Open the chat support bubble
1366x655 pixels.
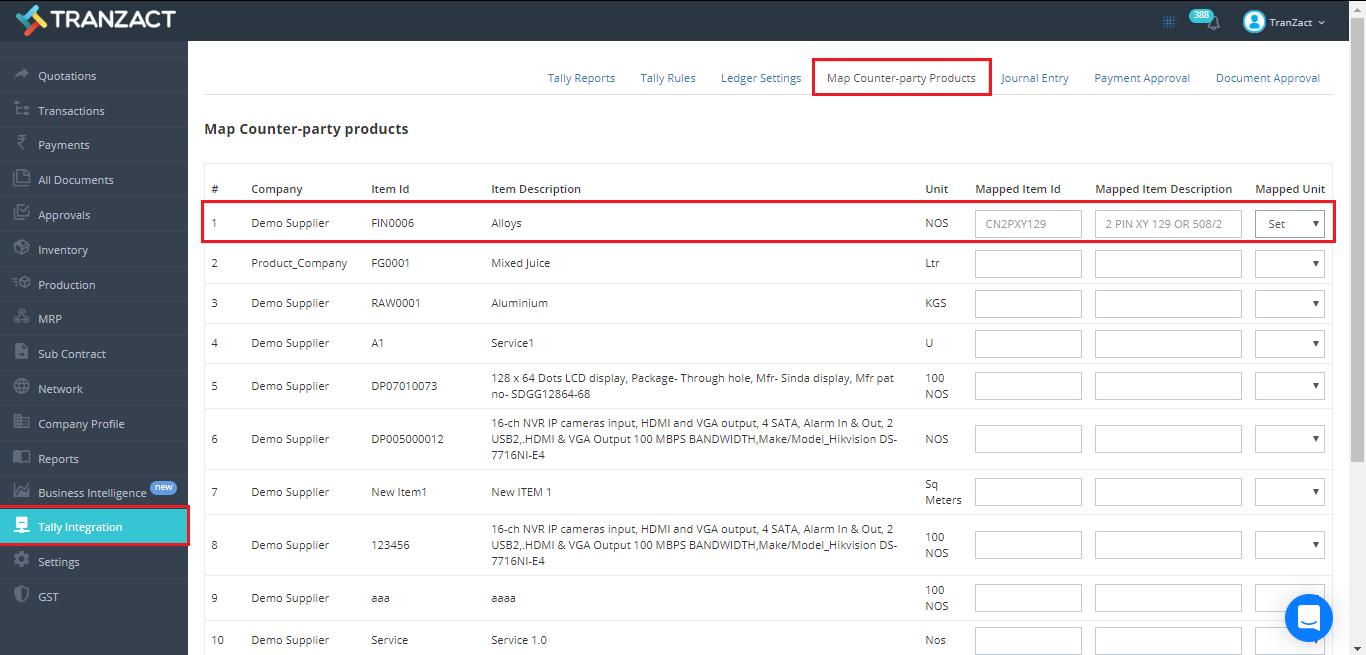1309,618
